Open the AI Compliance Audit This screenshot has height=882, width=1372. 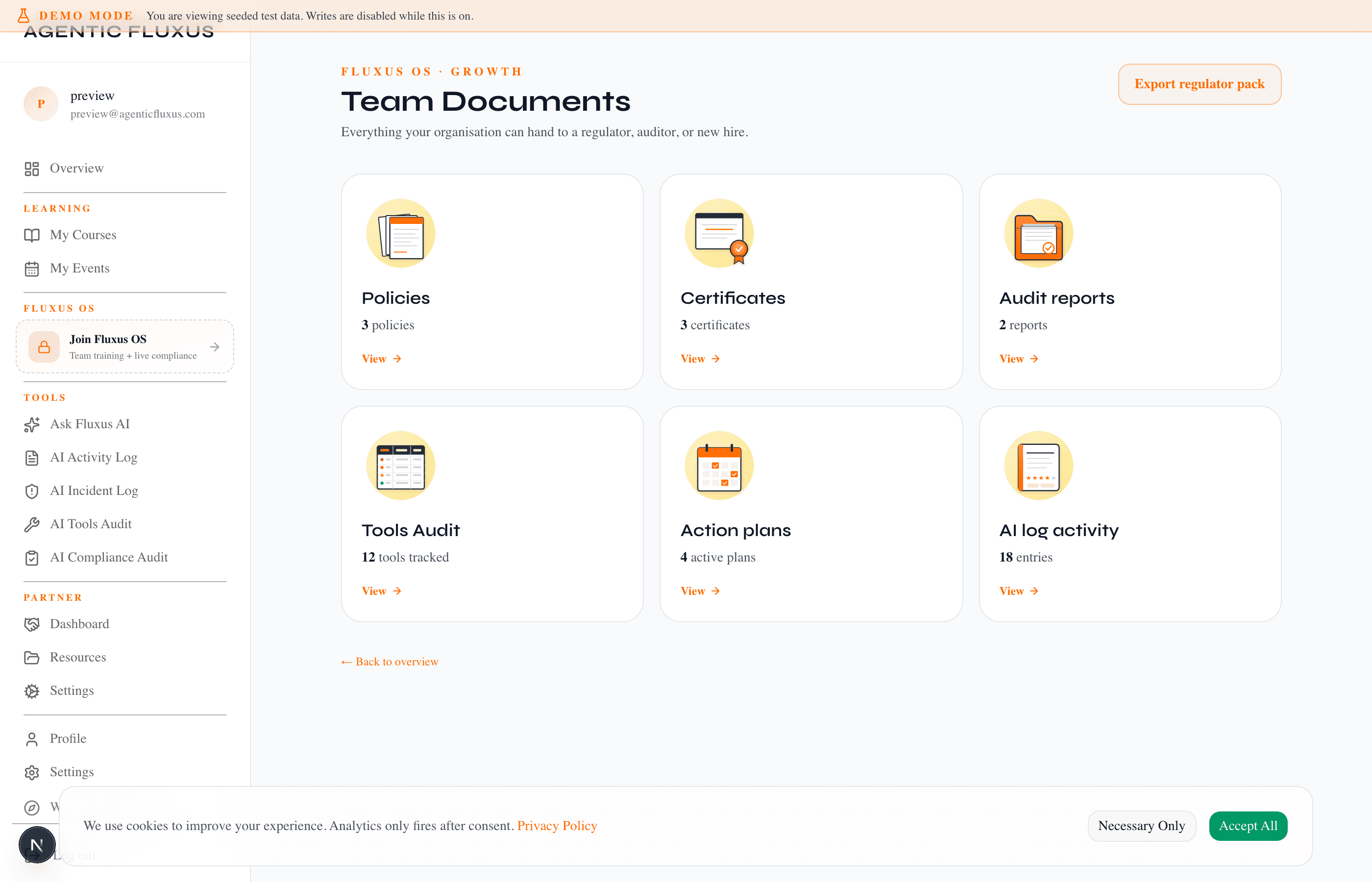pos(109,557)
